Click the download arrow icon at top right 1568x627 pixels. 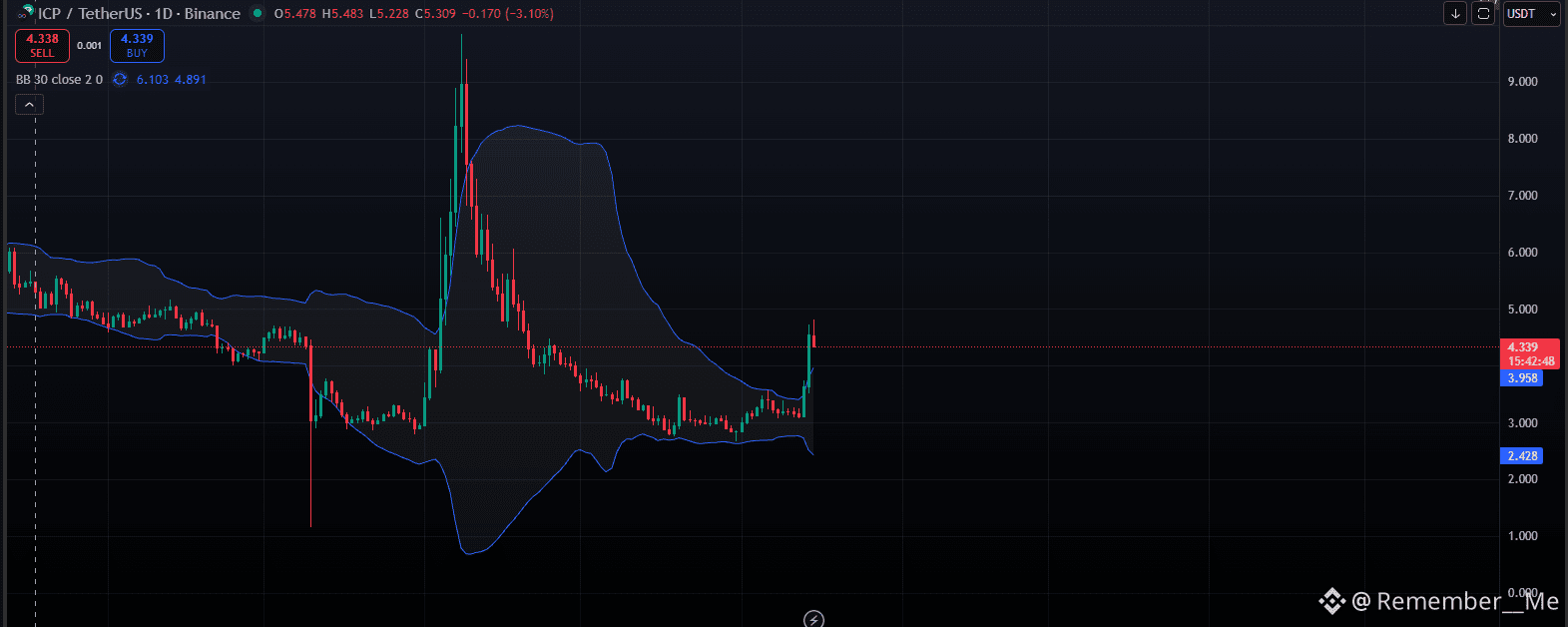[x=1455, y=14]
